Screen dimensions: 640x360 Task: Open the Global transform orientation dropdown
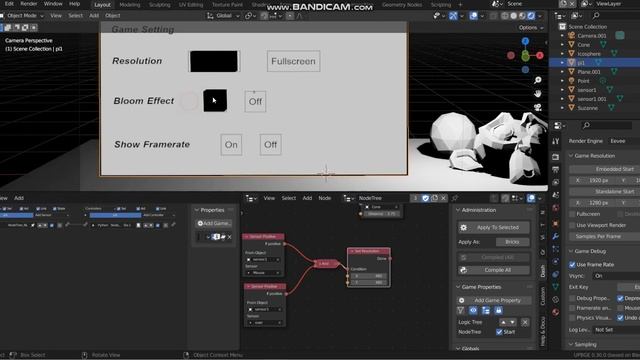(223, 16)
